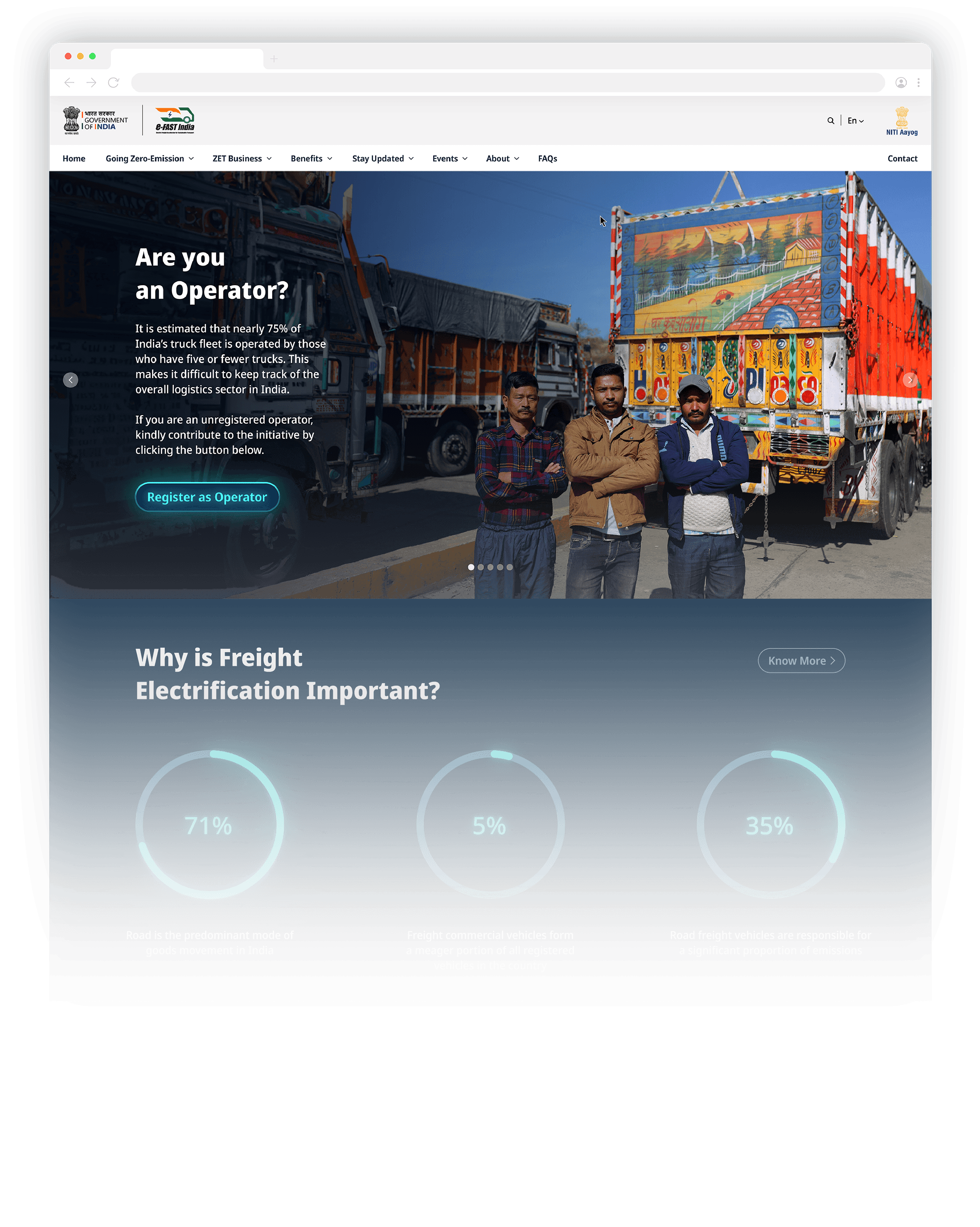Click the NITI Aayog emblem
The image size is (980, 1227).
click(x=902, y=120)
